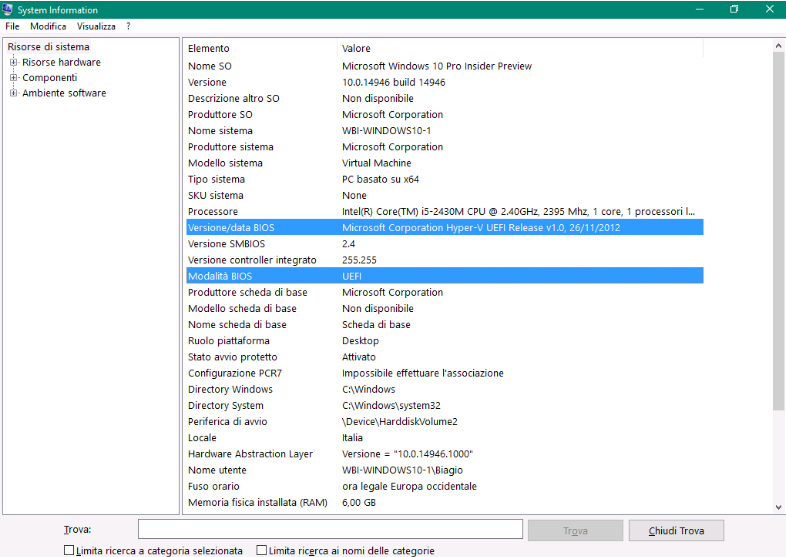
Task: Select the Memoria fisica installata (RAM) row
Action: click(445, 502)
